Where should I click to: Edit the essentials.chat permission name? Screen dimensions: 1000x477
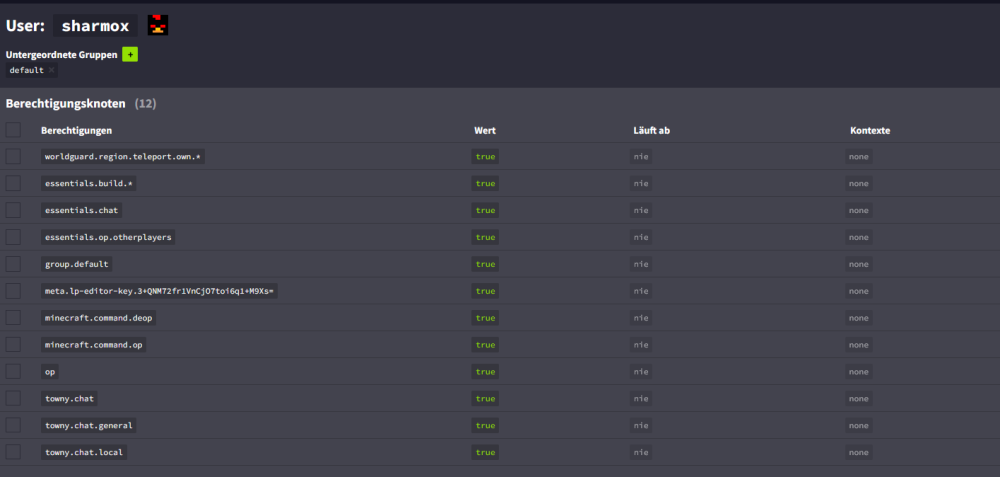[x=82, y=210]
